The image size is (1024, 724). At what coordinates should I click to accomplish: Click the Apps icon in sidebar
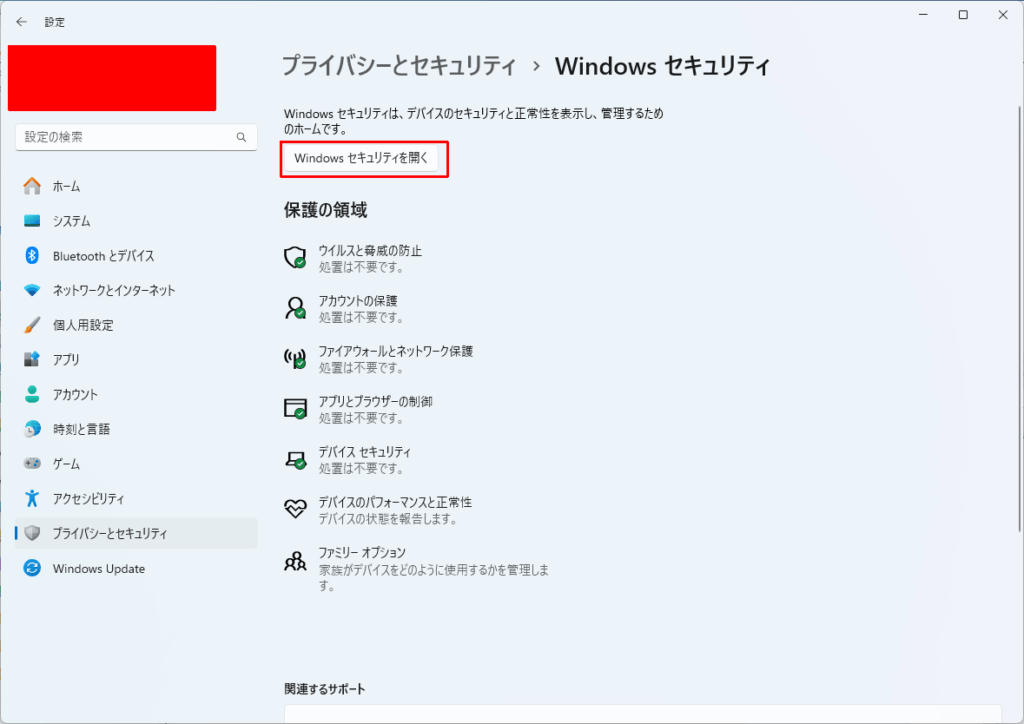click(32, 359)
